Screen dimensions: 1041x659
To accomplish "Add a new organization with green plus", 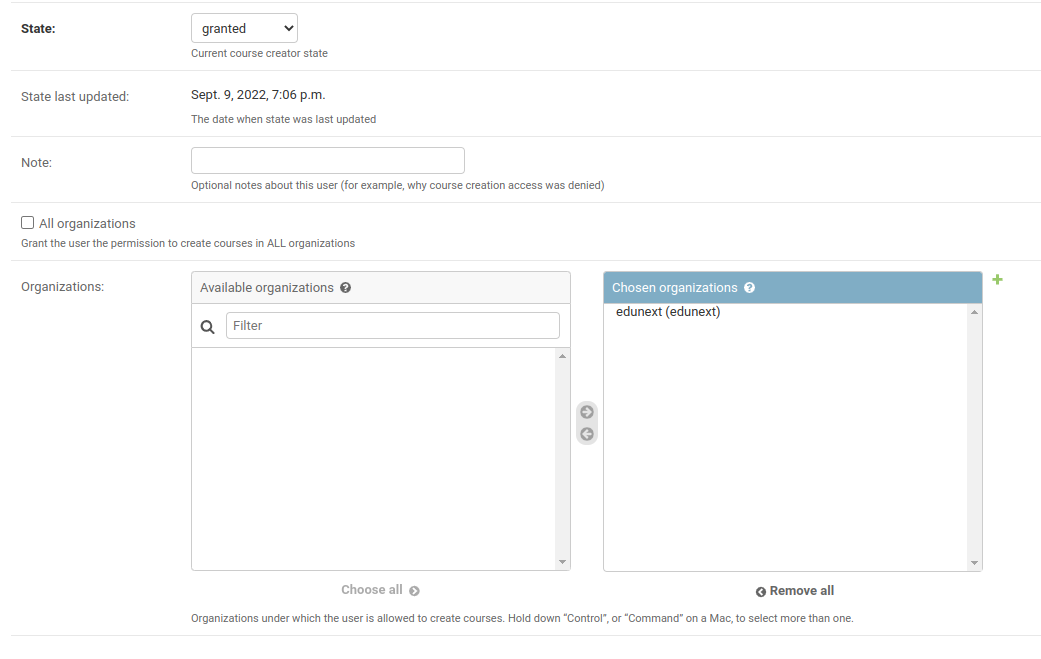I will [x=997, y=279].
